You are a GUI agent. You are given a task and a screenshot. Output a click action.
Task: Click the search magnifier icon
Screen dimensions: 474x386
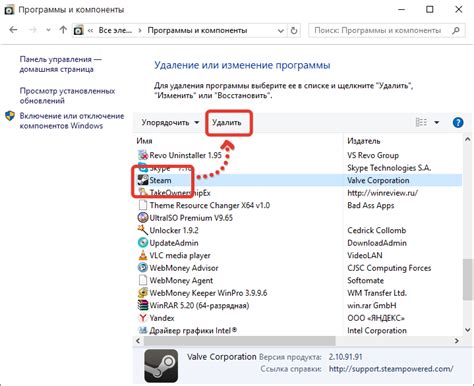(x=456, y=31)
